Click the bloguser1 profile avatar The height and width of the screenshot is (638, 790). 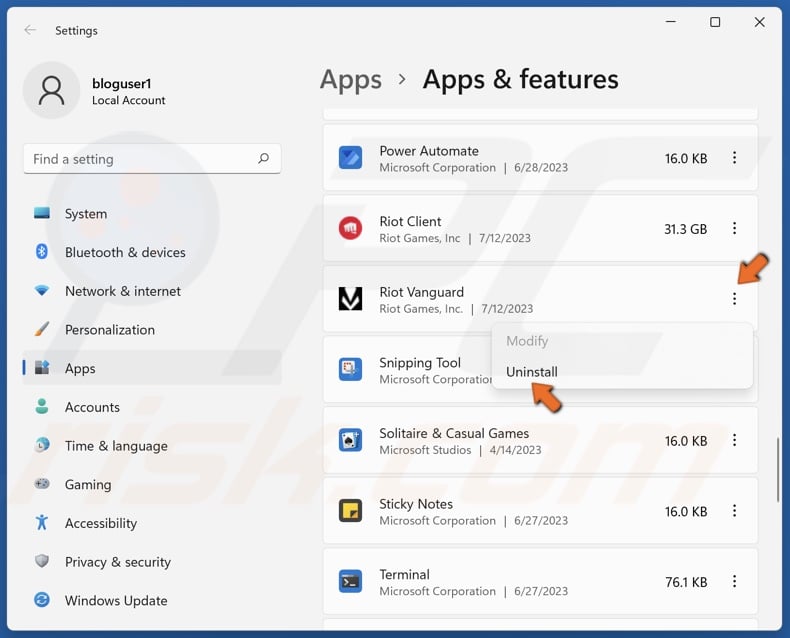[x=51, y=91]
